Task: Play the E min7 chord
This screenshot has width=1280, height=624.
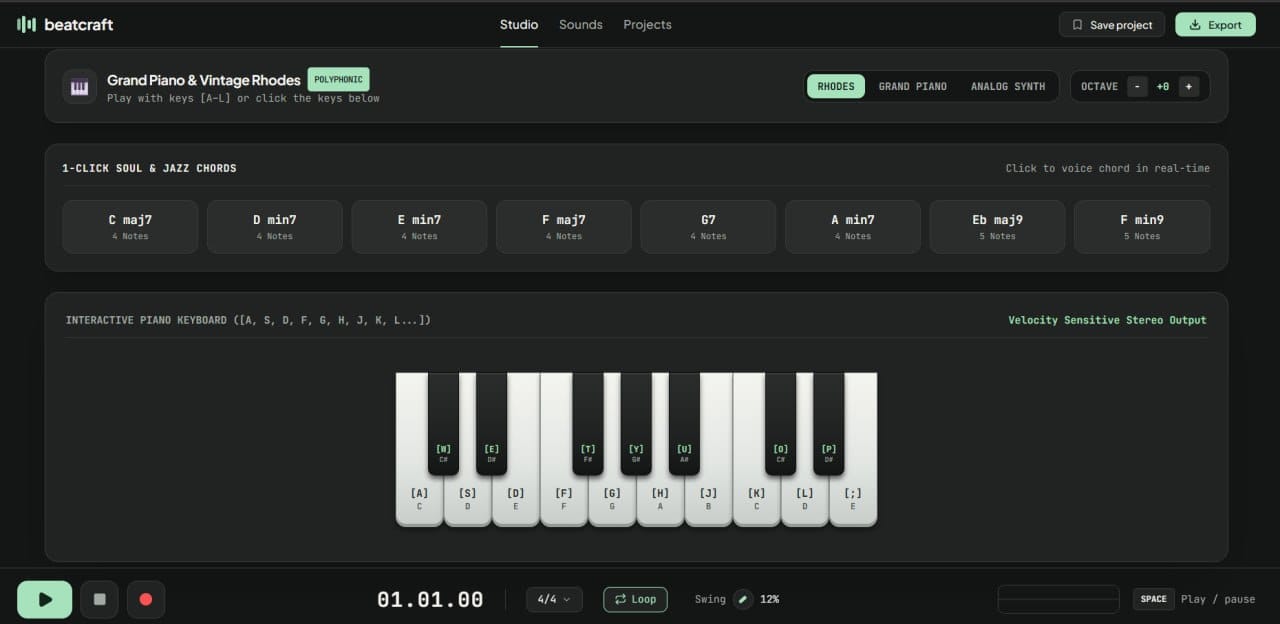Action: (x=419, y=227)
